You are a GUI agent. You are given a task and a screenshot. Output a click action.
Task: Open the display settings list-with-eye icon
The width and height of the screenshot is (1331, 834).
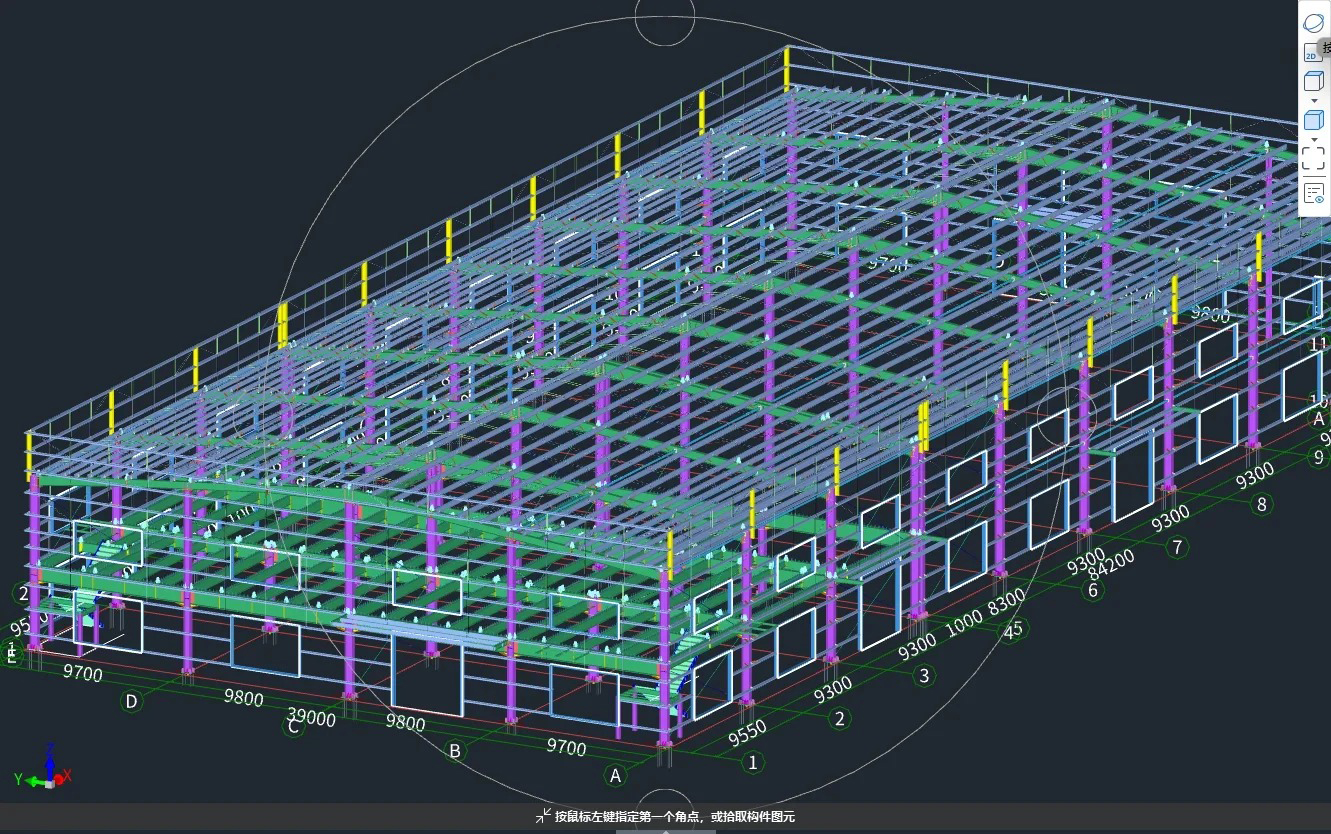pyautogui.click(x=1313, y=193)
